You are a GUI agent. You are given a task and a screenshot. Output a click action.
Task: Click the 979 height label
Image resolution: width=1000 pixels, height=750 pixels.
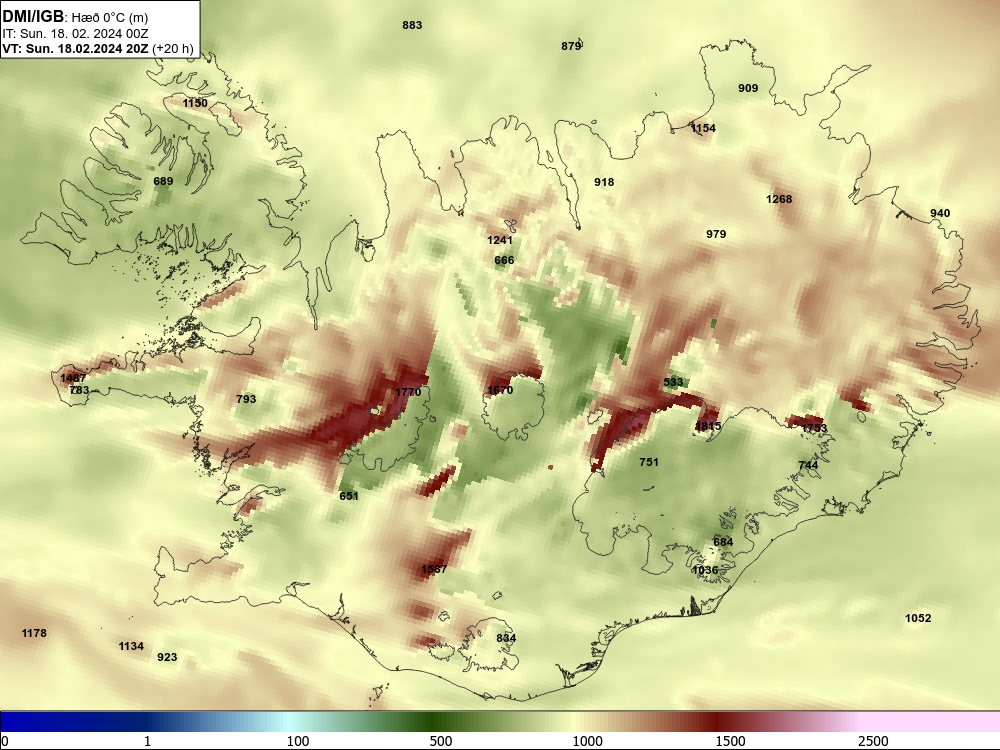pos(716,234)
